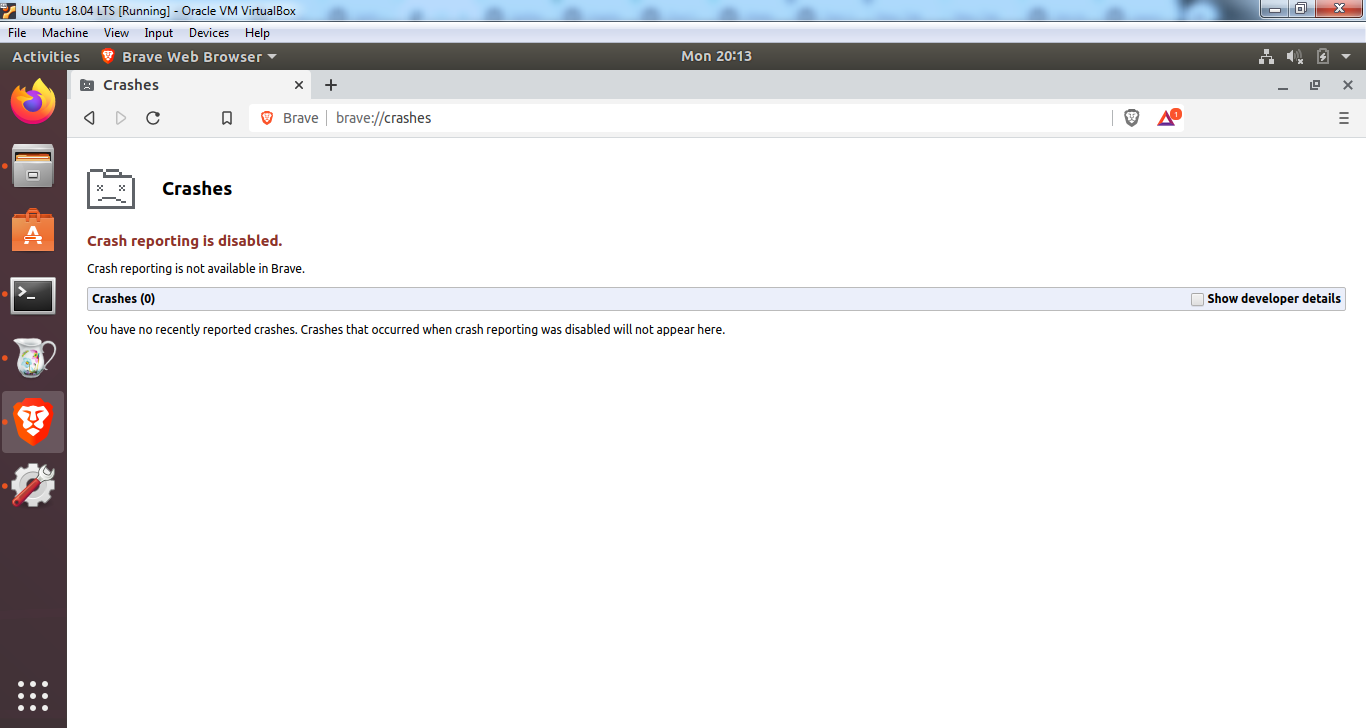
Task: Click the volume icon in top bar
Action: point(1295,57)
